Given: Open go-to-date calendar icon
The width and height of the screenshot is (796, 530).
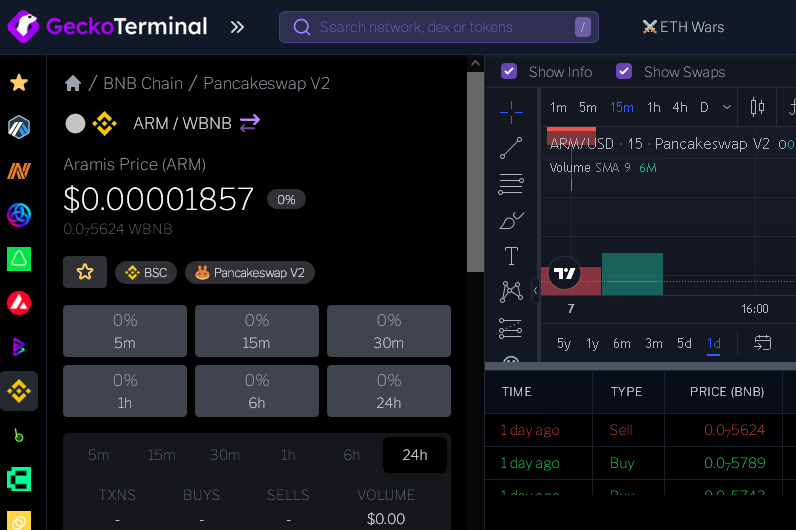Looking at the screenshot, I should click(x=762, y=343).
